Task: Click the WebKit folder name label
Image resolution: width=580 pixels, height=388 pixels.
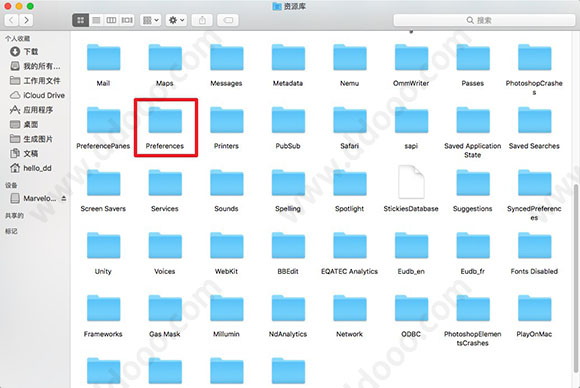Action: [226, 271]
